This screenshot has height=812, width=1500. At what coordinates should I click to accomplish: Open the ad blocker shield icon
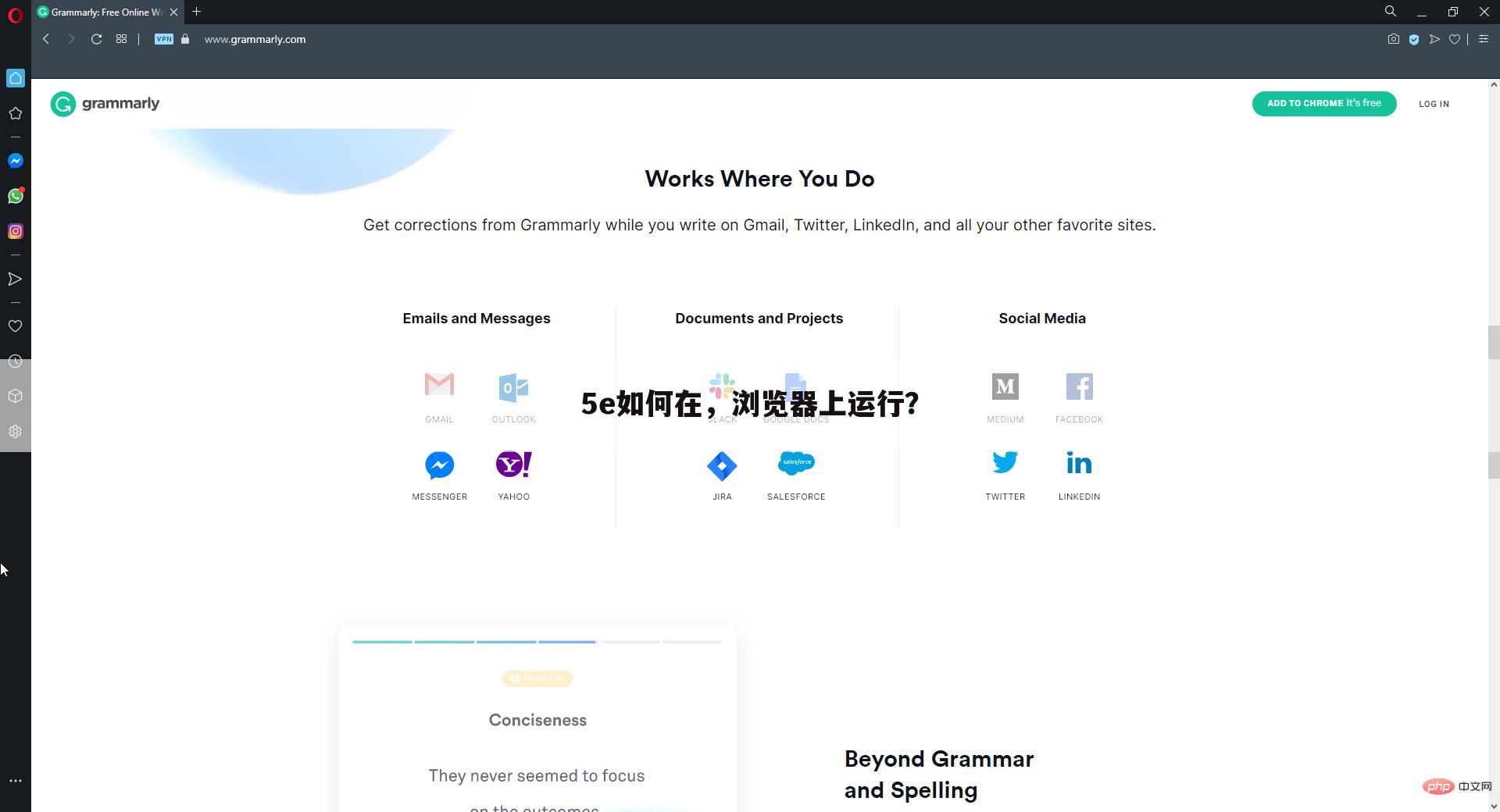(x=1414, y=39)
